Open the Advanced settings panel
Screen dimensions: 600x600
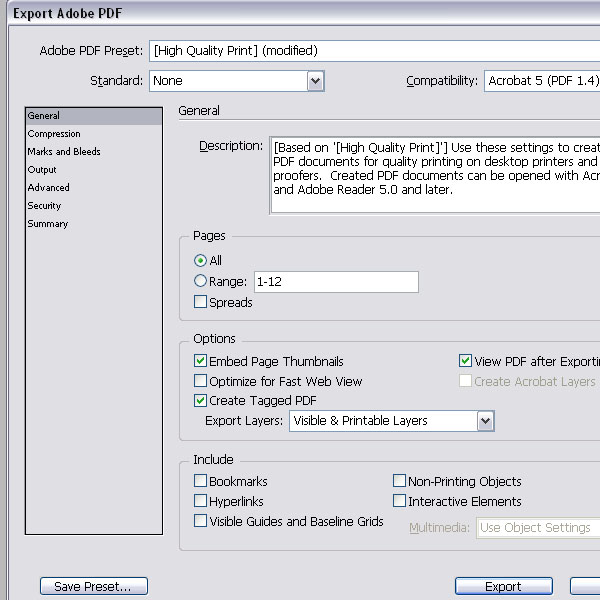[94, 188]
